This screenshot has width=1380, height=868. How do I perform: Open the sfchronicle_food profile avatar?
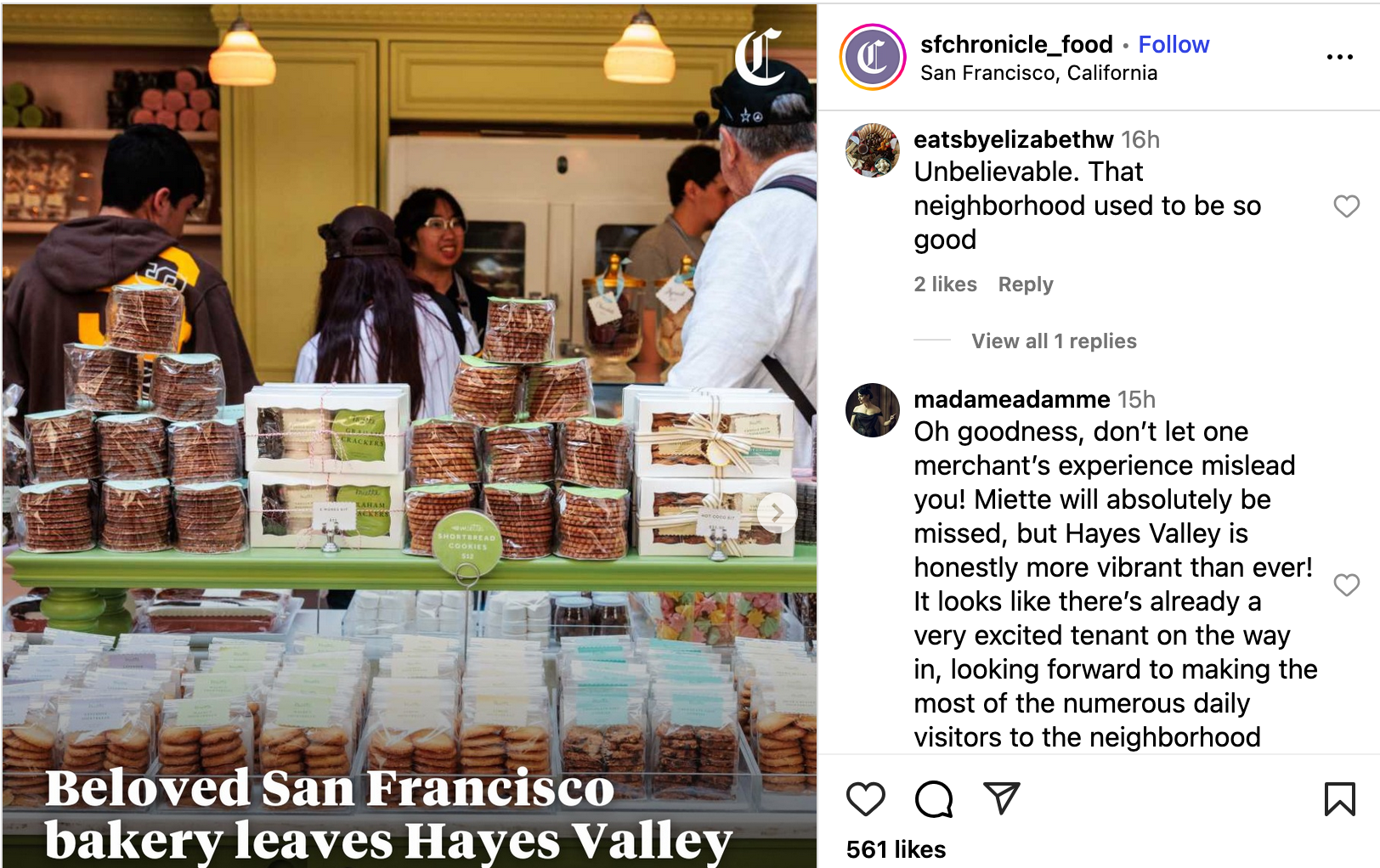[x=872, y=57]
